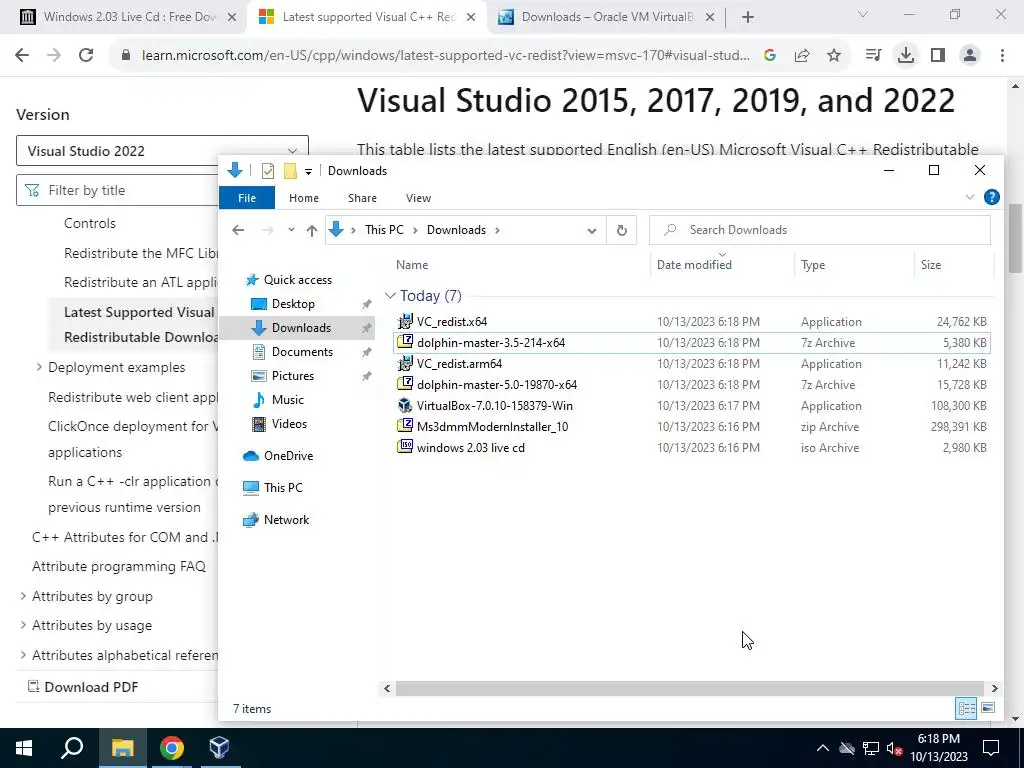Reload the page in Chrome
The width and height of the screenshot is (1024, 768).
pyautogui.click(x=86, y=56)
